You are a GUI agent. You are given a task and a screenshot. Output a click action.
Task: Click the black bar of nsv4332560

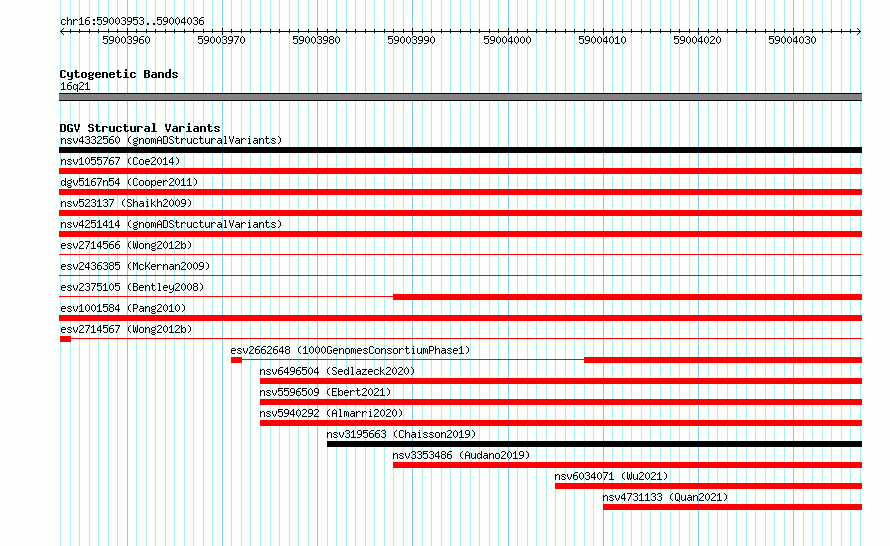[460, 150]
